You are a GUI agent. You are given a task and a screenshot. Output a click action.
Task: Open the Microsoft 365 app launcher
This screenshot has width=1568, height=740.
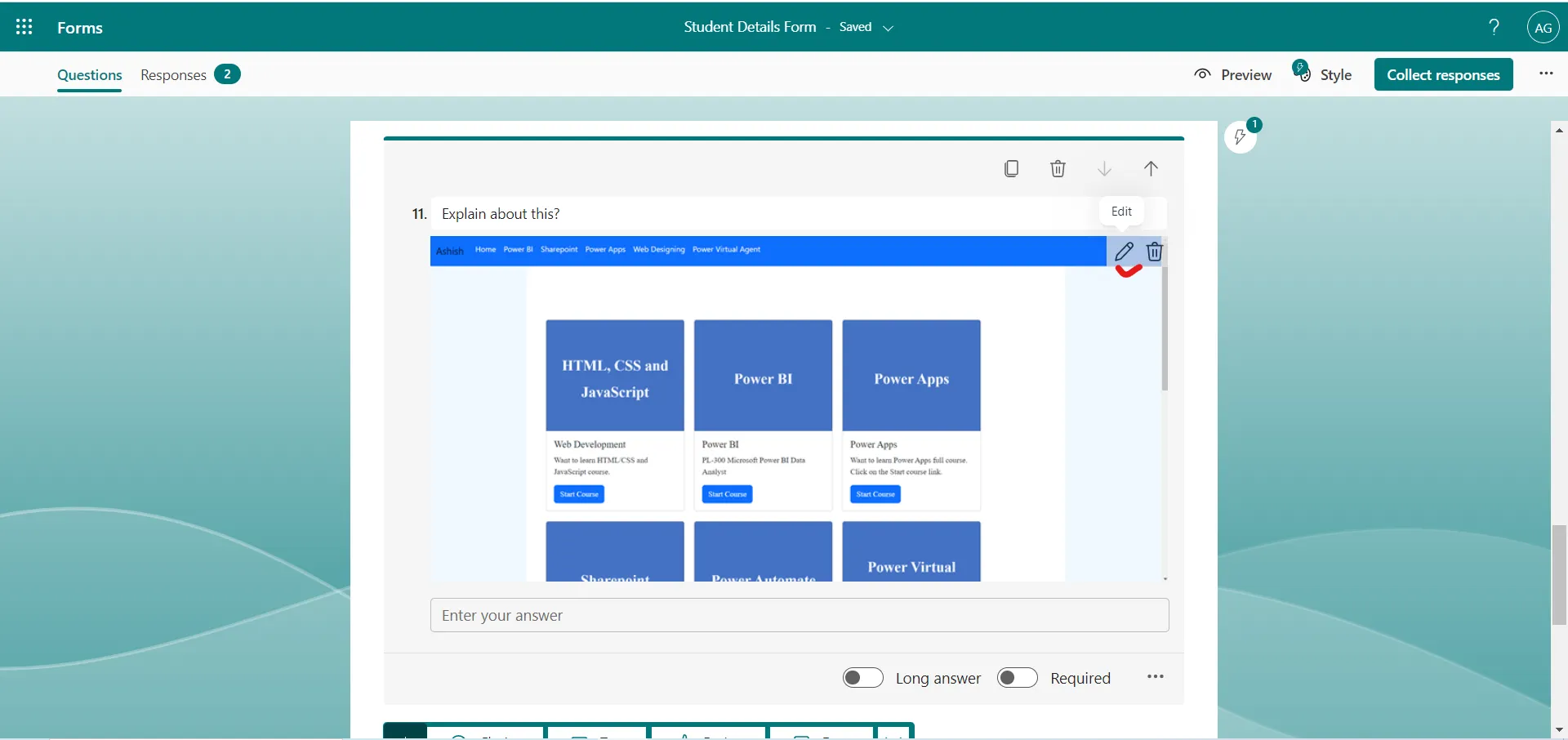(24, 27)
